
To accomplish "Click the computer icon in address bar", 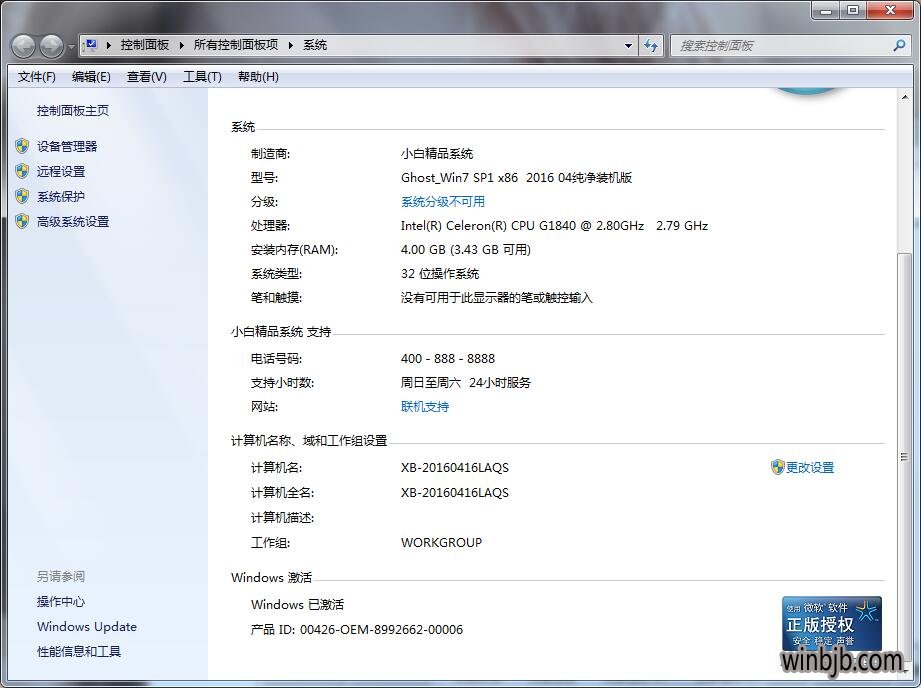I will pos(90,45).
